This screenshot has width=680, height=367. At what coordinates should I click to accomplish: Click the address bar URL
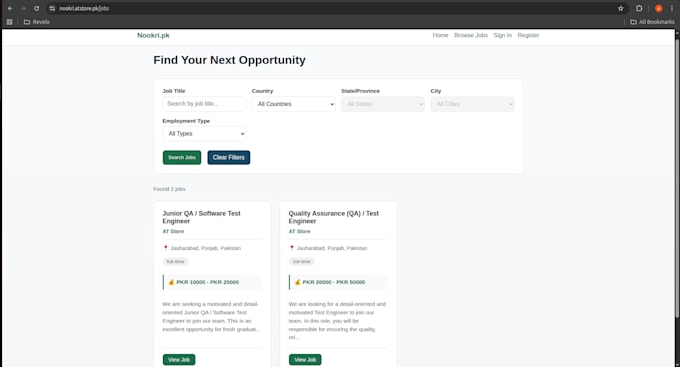pos(84,8)
